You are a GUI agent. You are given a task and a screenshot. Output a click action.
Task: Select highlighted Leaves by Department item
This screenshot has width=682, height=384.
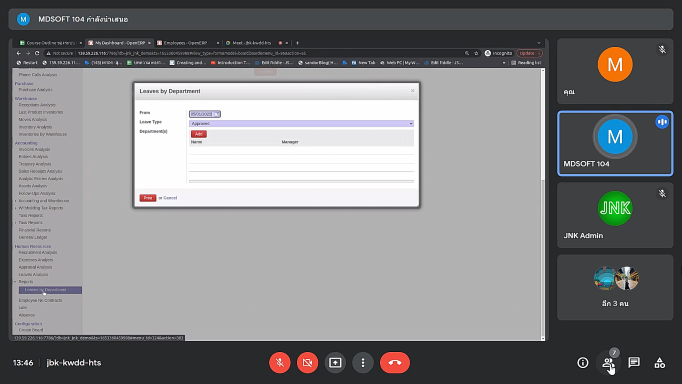[50, 290]
